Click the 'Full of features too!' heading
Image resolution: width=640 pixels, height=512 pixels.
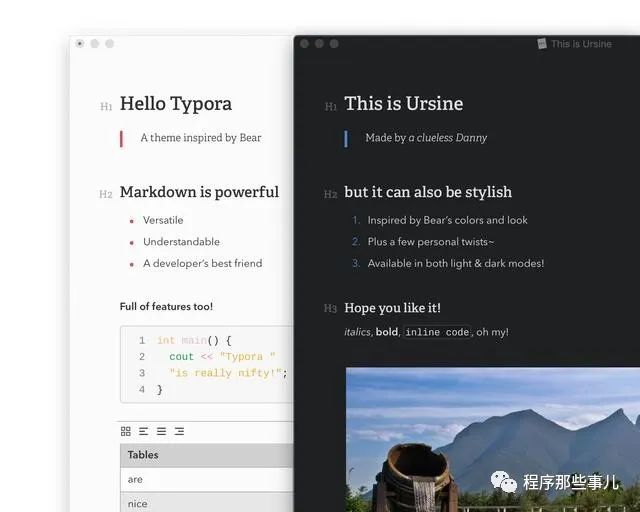click(x=166, y=307)
